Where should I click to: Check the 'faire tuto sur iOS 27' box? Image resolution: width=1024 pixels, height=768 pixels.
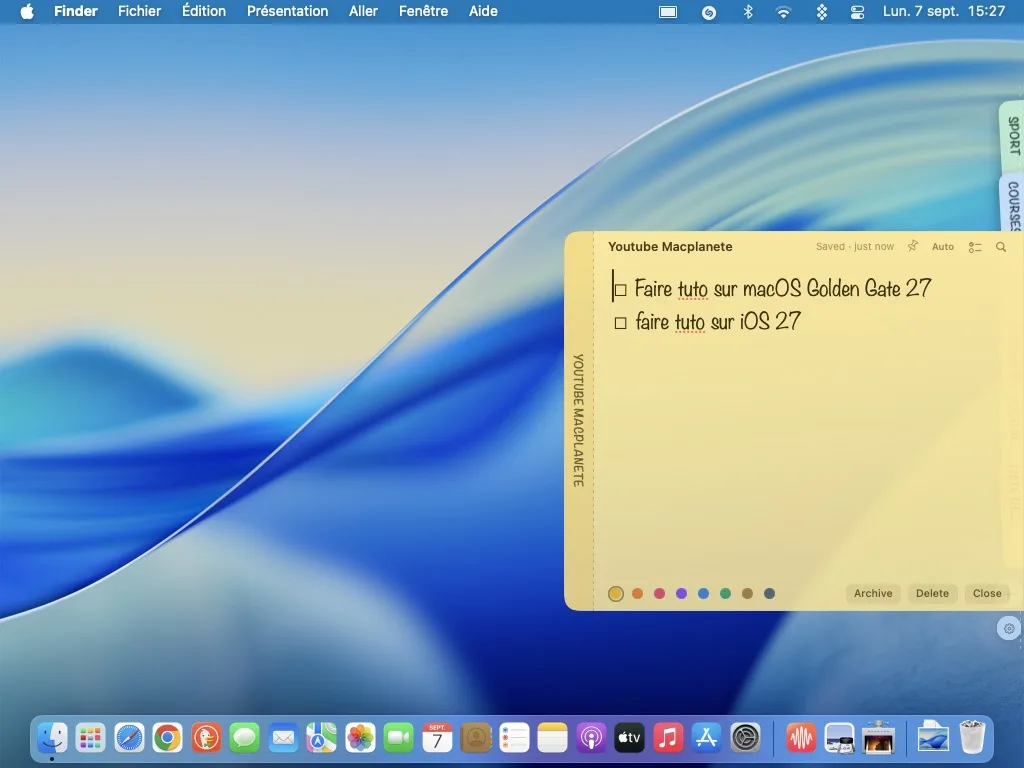click(620, 323)
